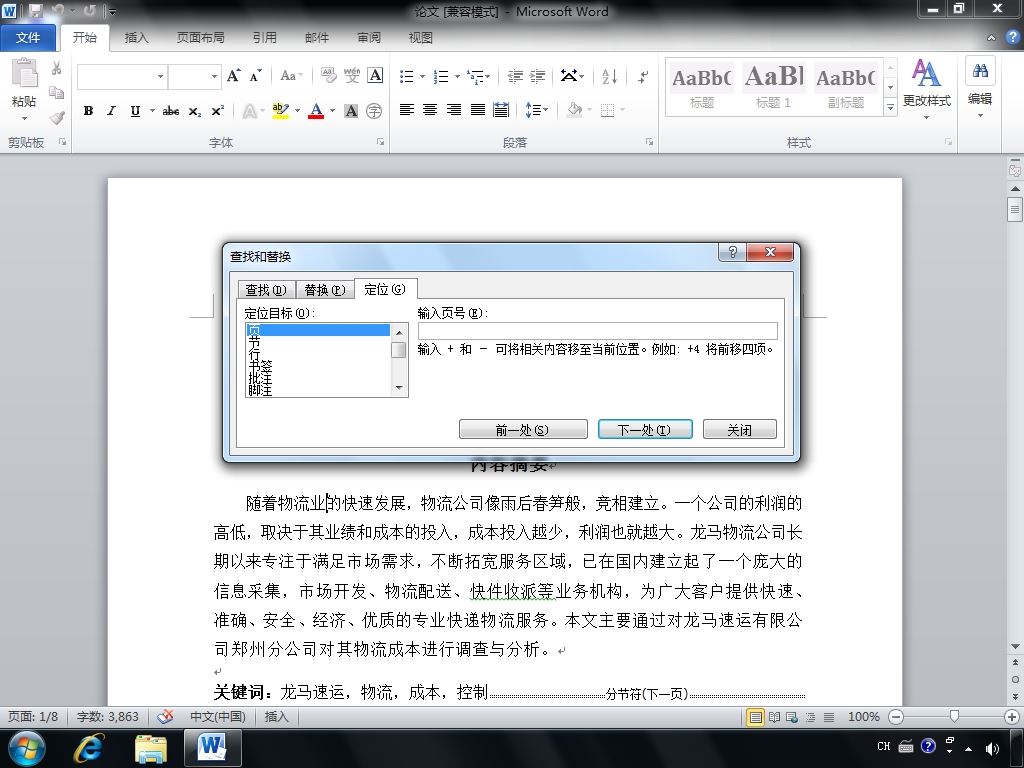Toggle Strikethrough formatting

coord(171,111)
